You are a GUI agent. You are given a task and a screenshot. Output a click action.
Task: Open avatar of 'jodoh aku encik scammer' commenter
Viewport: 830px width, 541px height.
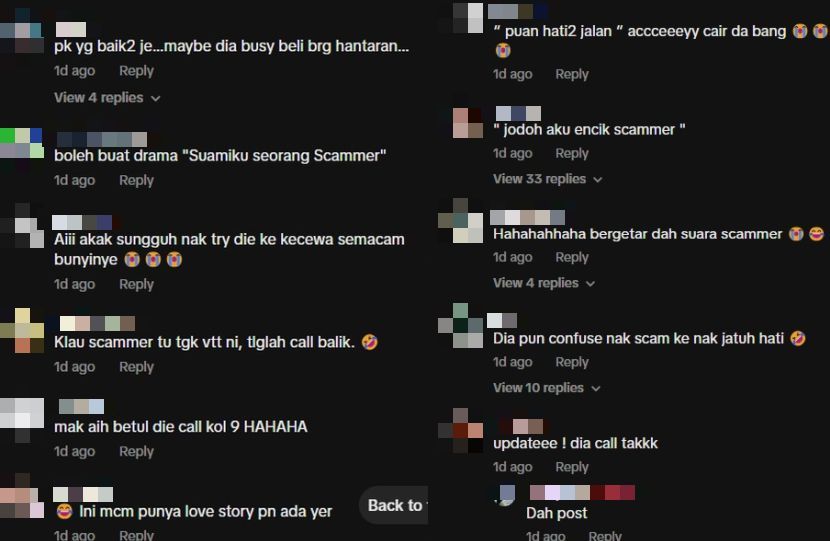coord(468,123)
